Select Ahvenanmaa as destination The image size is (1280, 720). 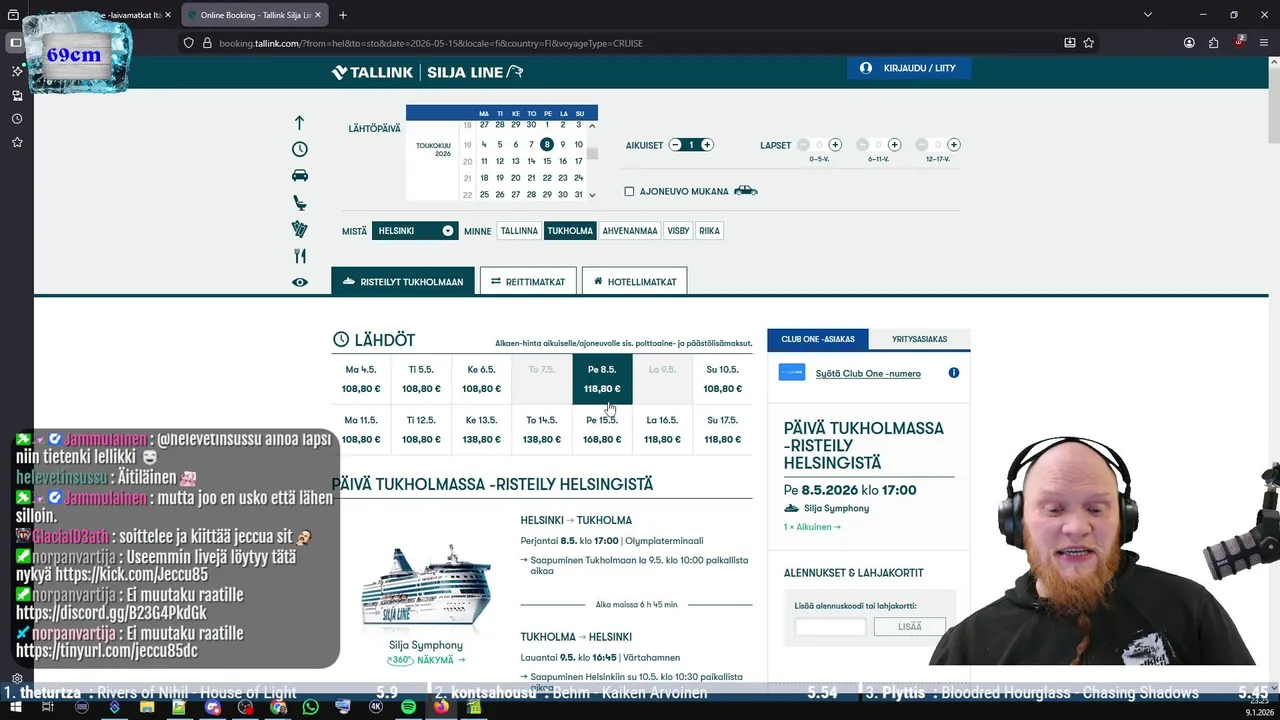[630, 231]
